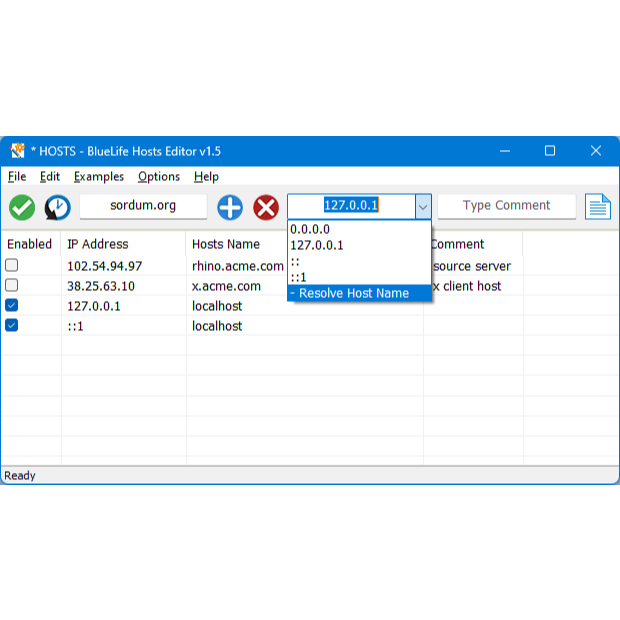Enable the 38.25.63.10 entry checkbox
This screenshot has height=620, width=620.
pos(11,285)
